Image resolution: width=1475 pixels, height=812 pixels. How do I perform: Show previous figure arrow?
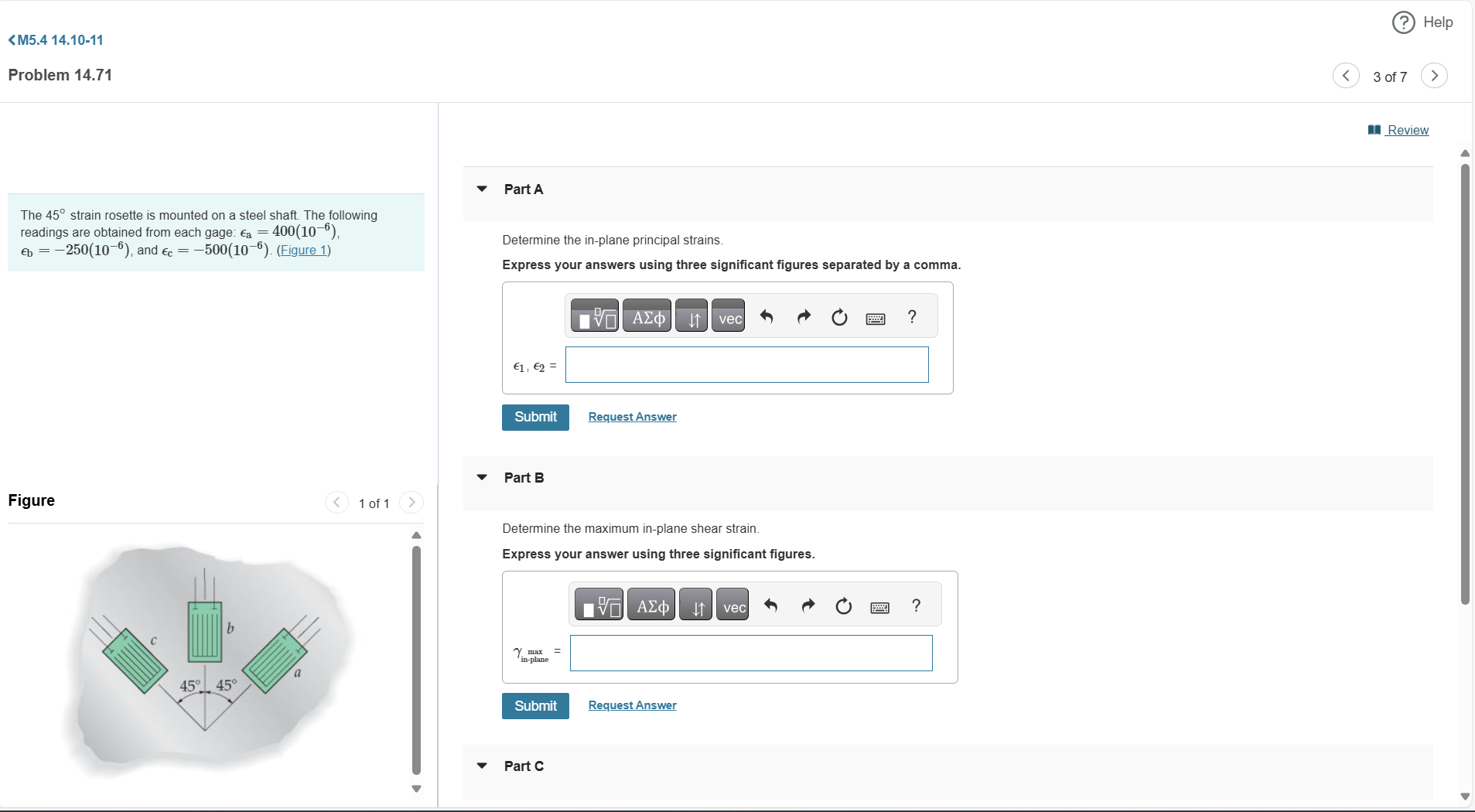336,503
